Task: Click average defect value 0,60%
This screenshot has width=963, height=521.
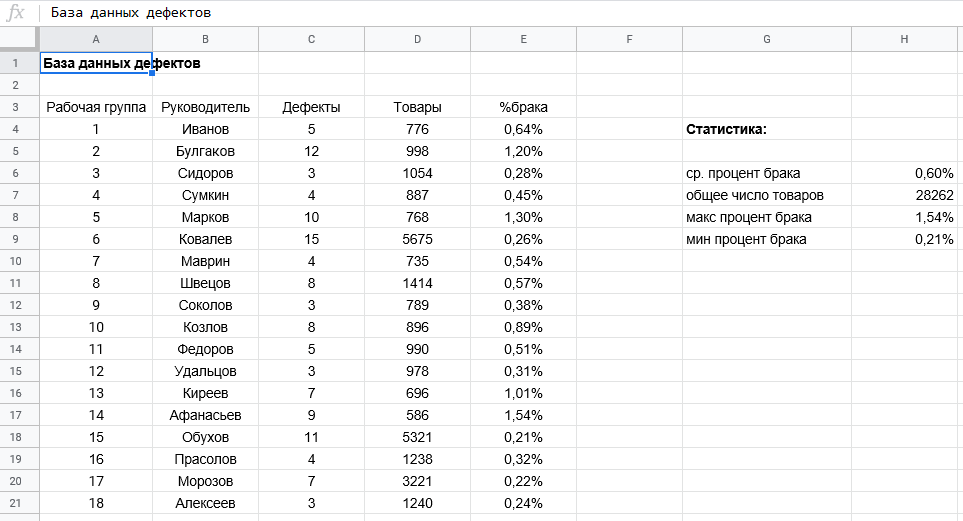Action: [x=904, y=173]
